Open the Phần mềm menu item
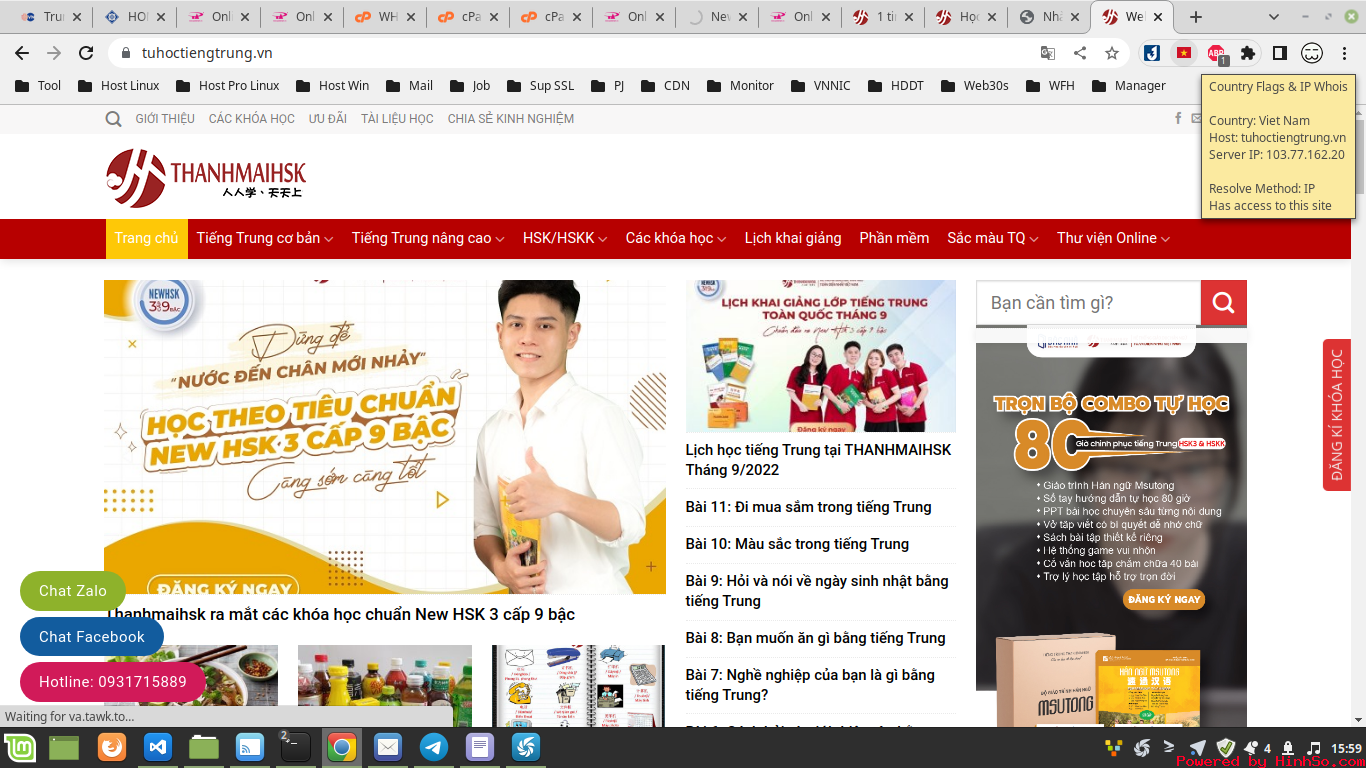Image resolution: width=1366 pixels, height=768 pixels. (x=894, y=238)
